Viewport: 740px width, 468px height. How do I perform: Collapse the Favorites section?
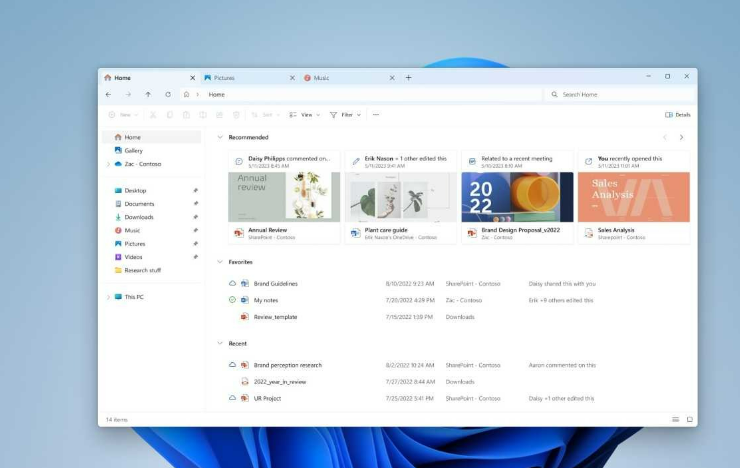pos(220,262)
